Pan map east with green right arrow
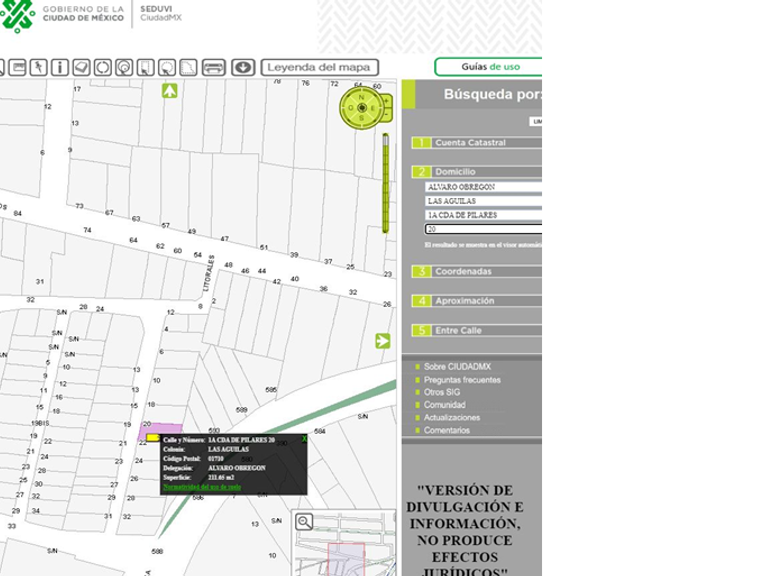This screenshot has height=576, width=768. coord(383,341)
